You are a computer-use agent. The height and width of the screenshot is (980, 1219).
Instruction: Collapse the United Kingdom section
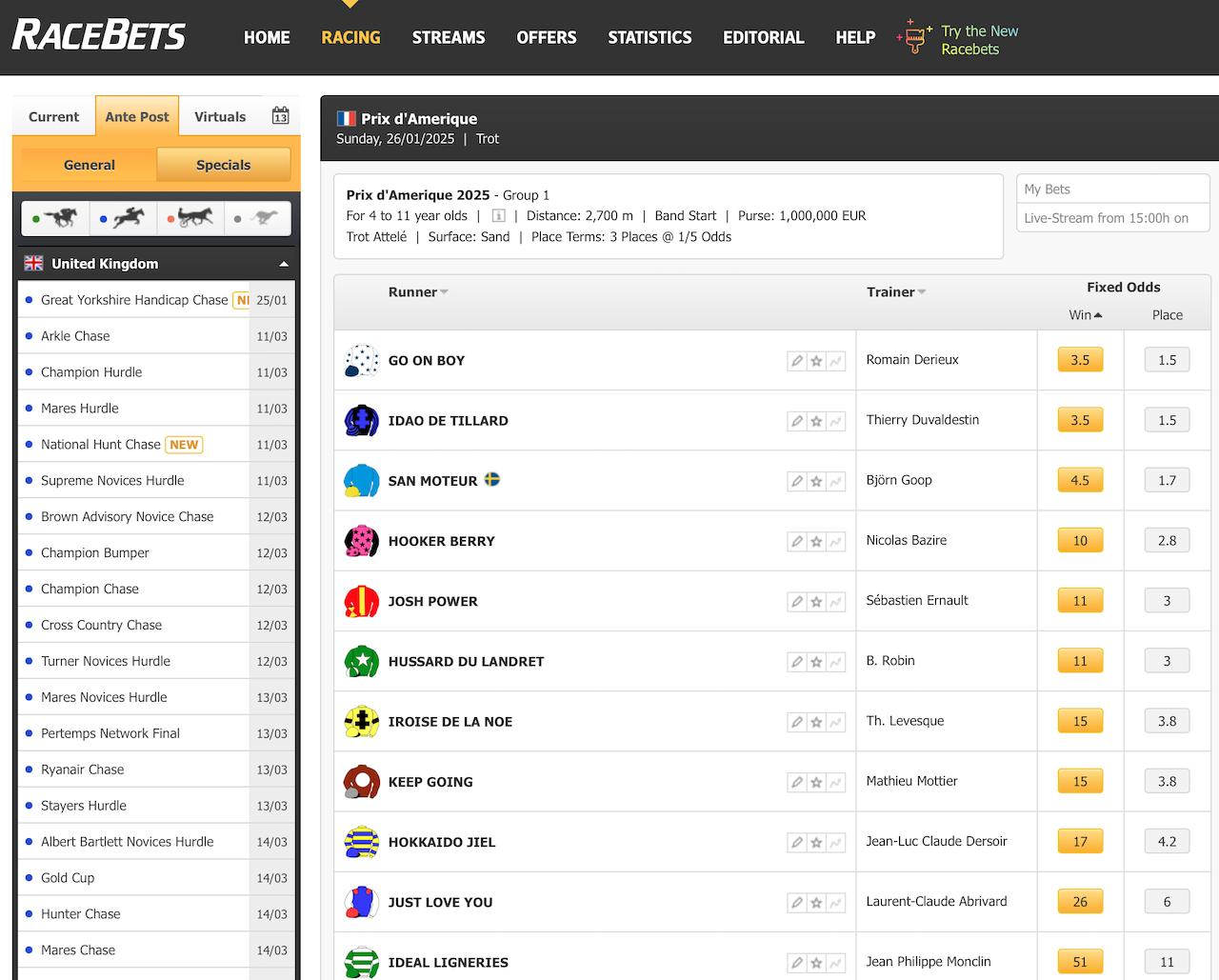click(x=284, y=264)
